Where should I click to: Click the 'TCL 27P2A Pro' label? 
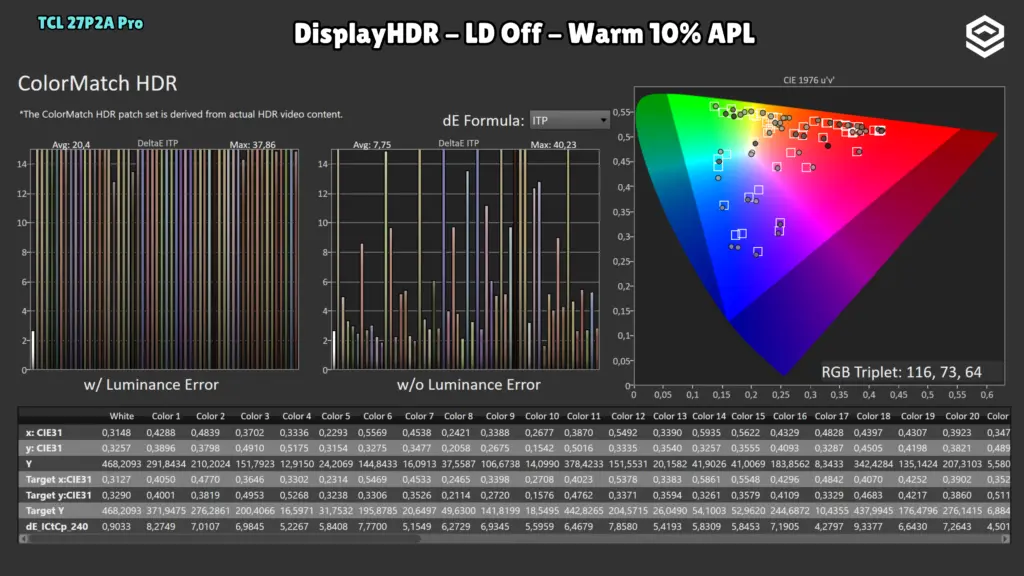click(x=90, y=24)
